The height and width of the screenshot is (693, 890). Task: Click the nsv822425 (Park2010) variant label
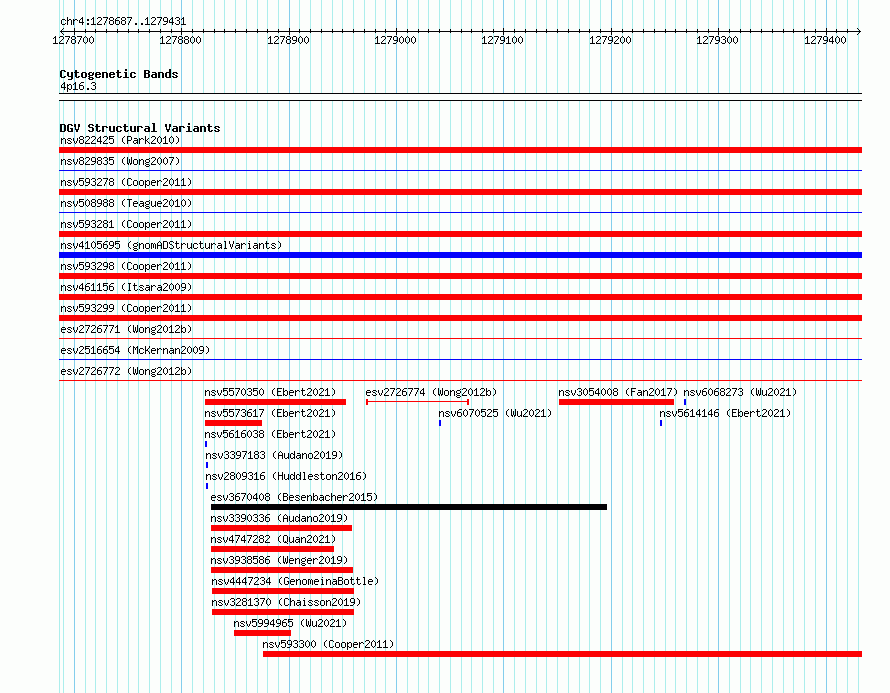pyautogui.click(x=120, y=140)
